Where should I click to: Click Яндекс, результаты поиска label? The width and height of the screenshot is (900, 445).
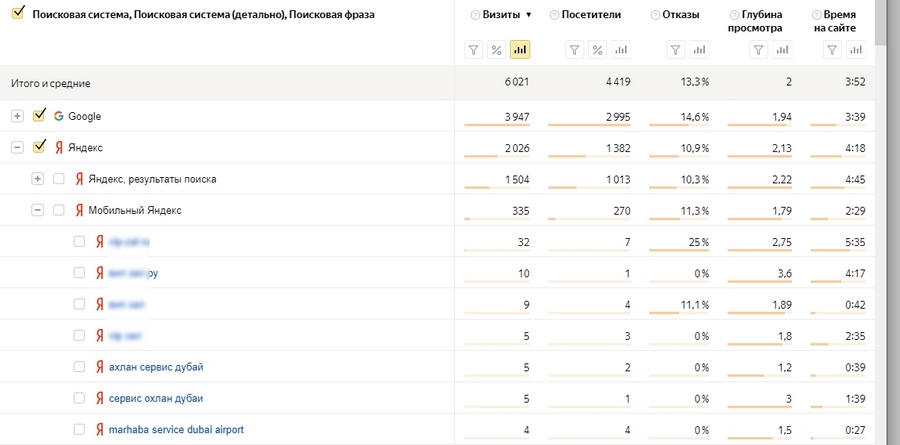[152, 179]
